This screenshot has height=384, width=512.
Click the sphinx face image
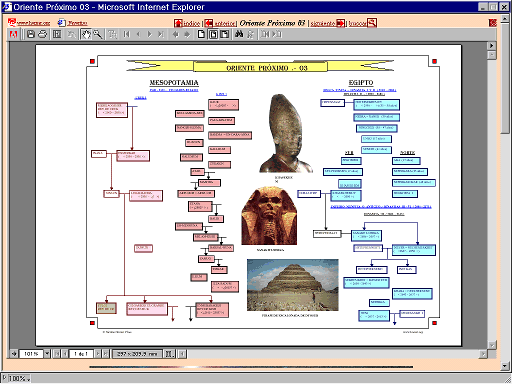tap(269, 216)
